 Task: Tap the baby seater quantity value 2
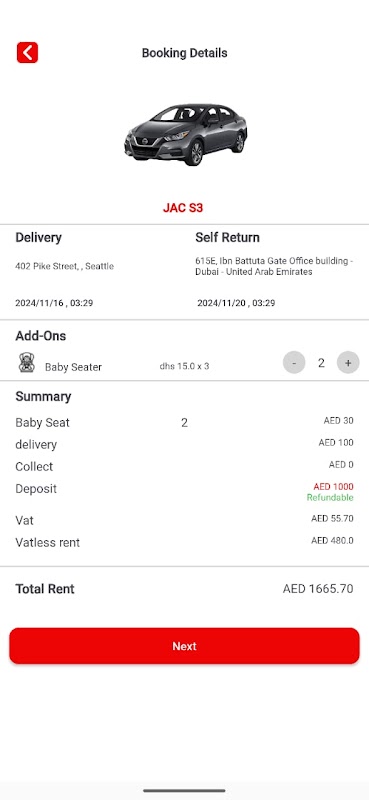click(321, 363)
